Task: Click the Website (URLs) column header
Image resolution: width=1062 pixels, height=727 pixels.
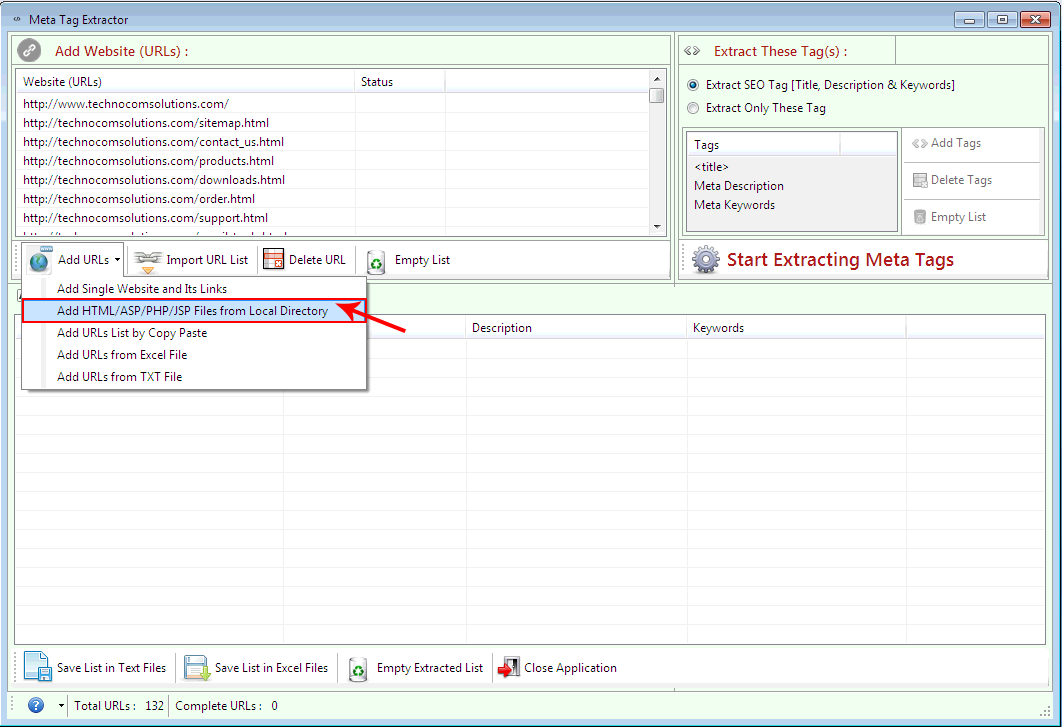Action: (x=186, y=81)
